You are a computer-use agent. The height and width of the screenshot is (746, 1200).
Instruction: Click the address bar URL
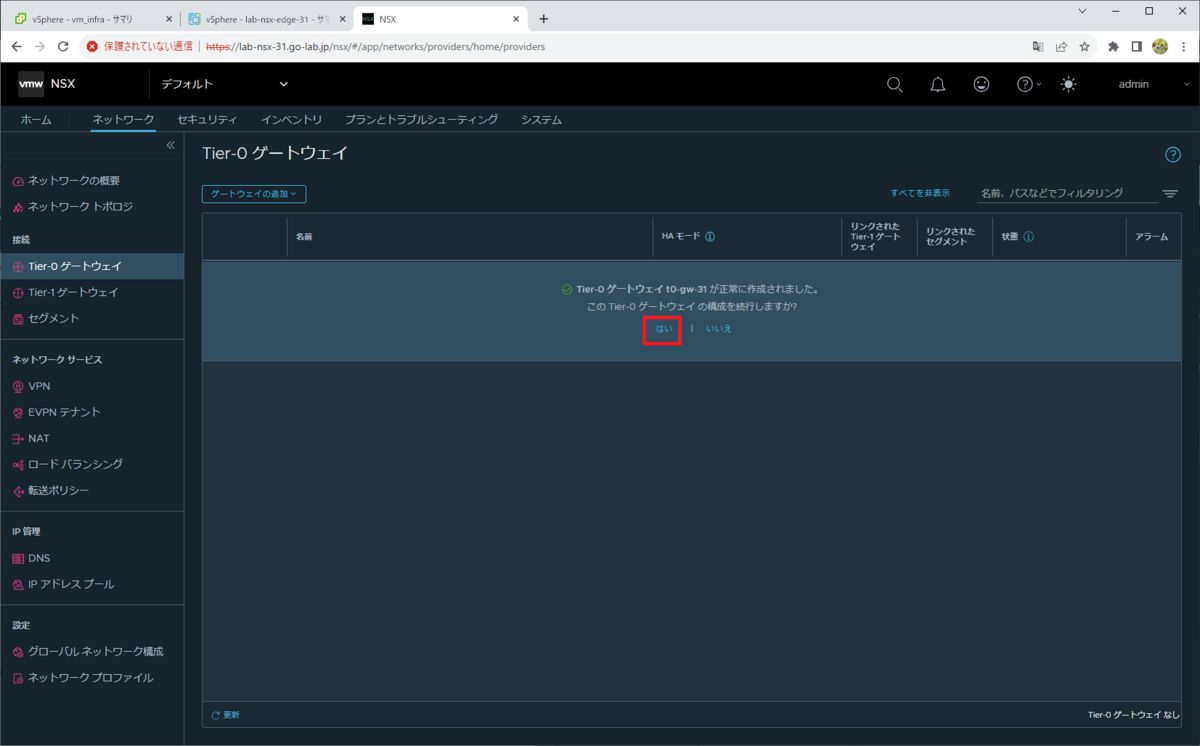coord(375,46)
